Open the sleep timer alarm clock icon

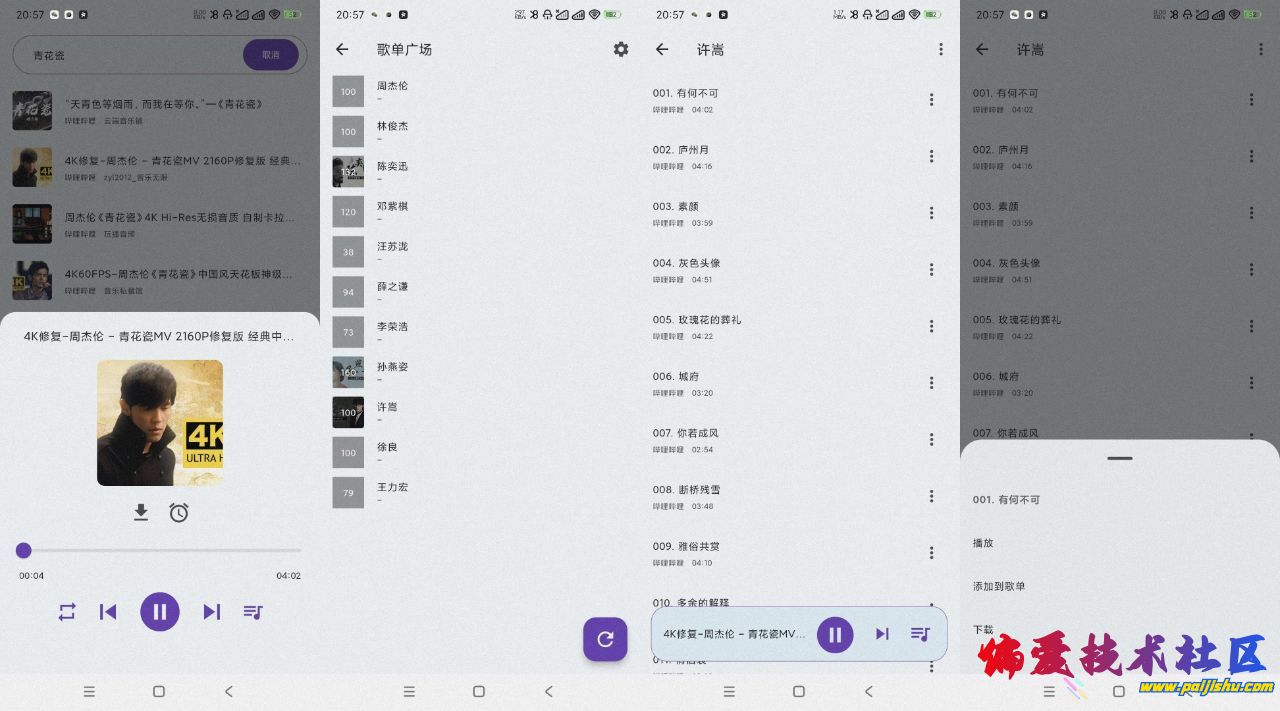click(179, 512)
